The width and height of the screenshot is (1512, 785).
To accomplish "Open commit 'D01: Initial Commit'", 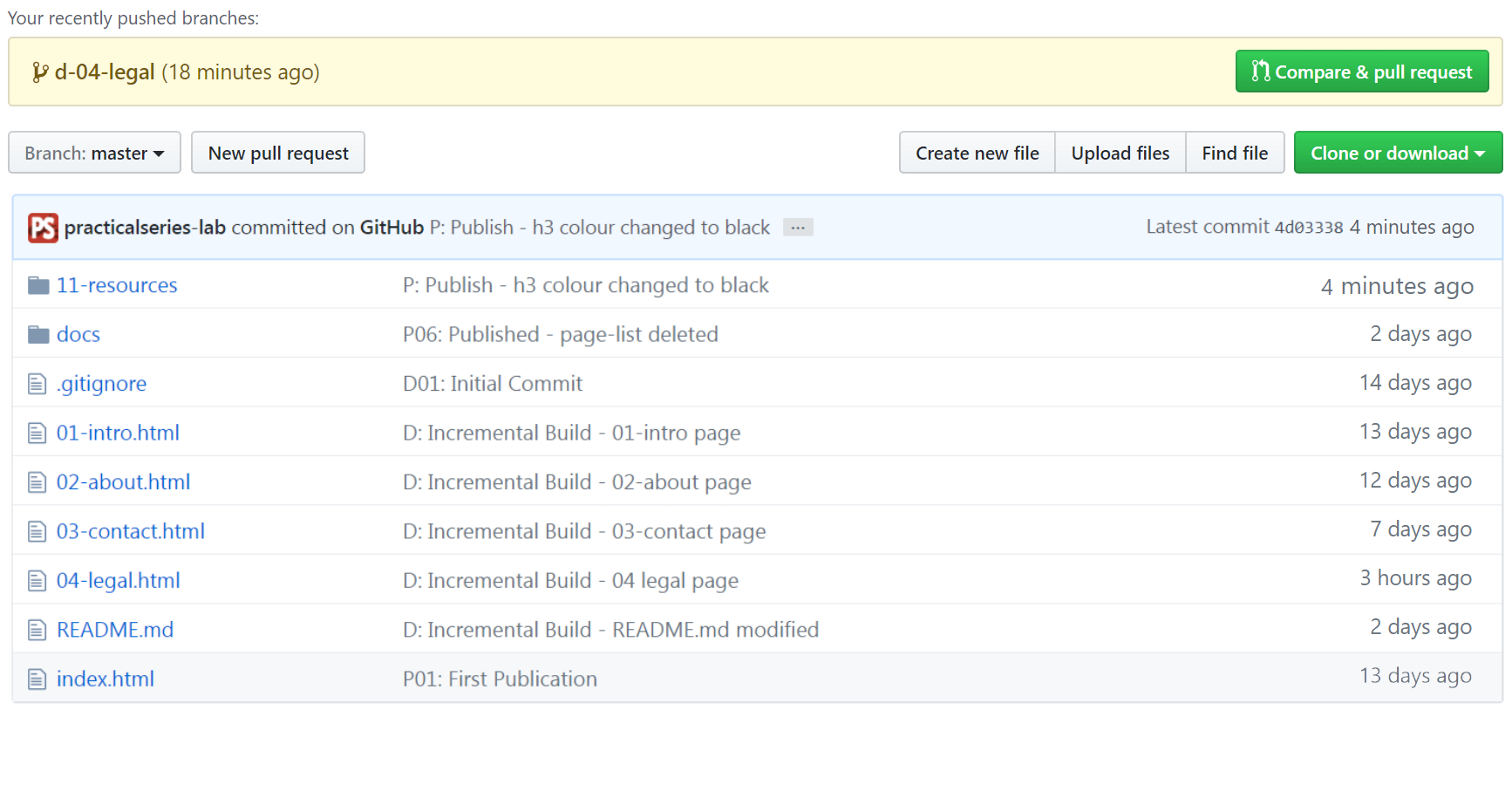I will 493,384.
